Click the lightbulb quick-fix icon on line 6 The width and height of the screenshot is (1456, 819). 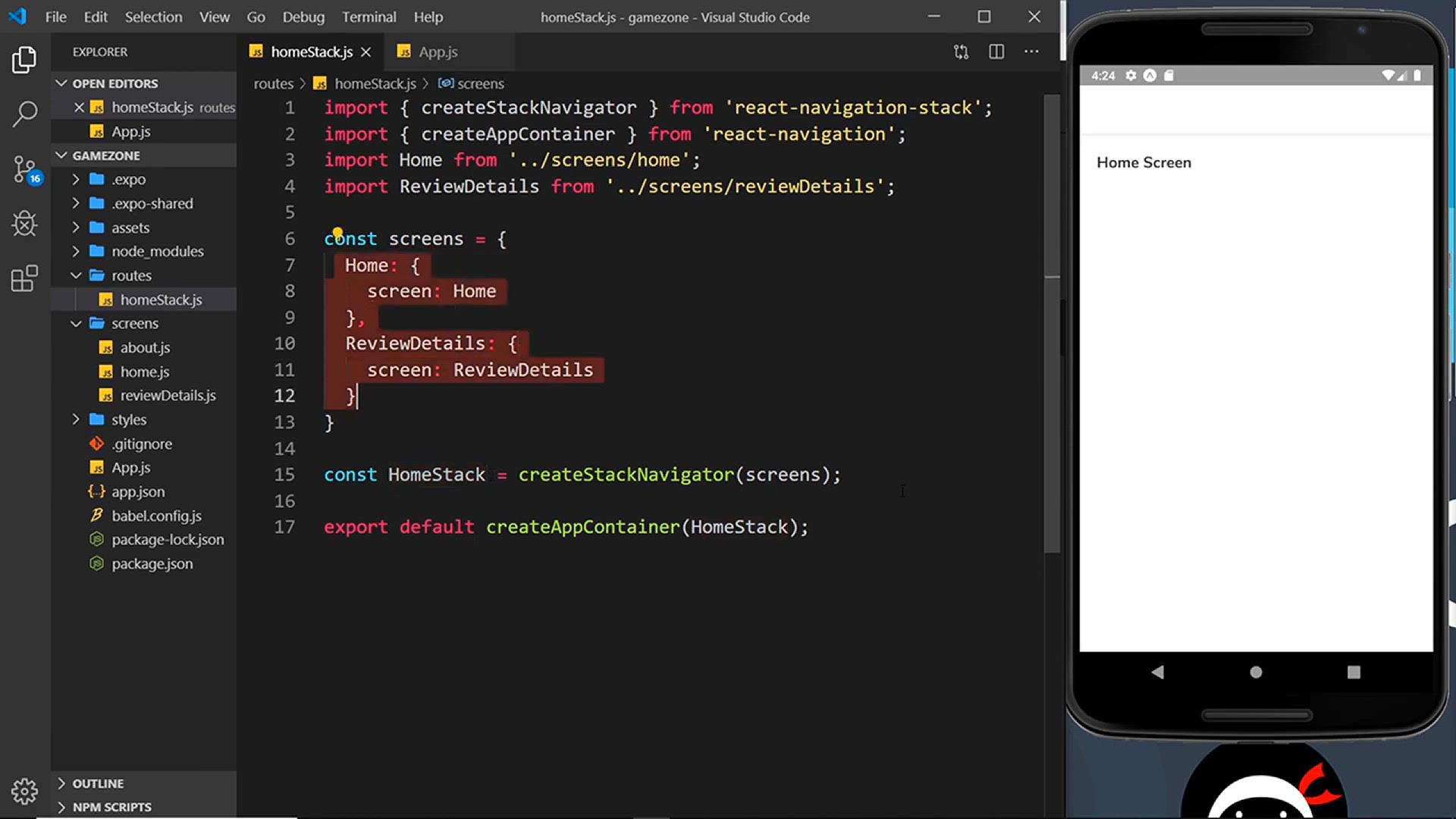[337, 233]
